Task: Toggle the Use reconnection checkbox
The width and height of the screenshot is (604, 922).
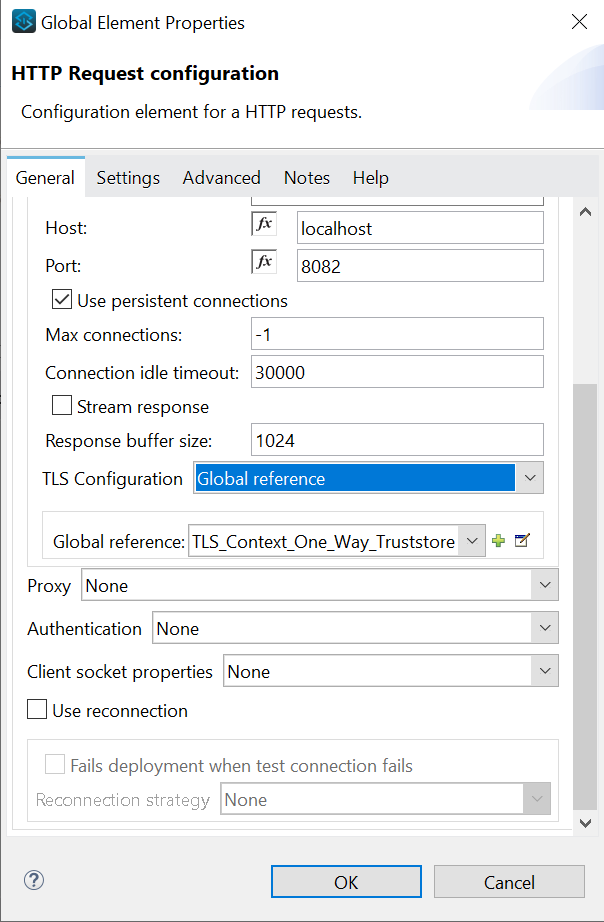Action: (x=37, y=710)
